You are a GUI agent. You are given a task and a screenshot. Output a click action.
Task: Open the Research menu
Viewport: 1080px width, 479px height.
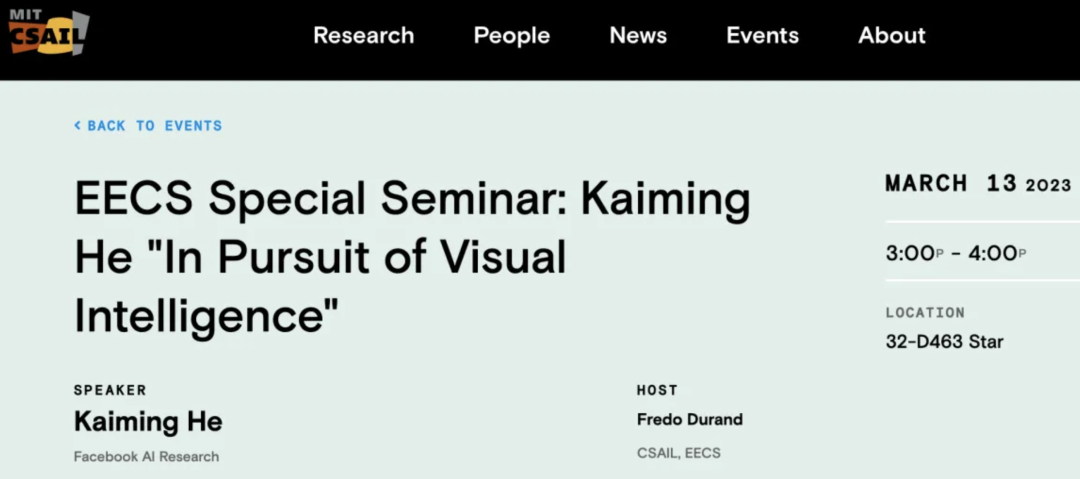point(363,36)
